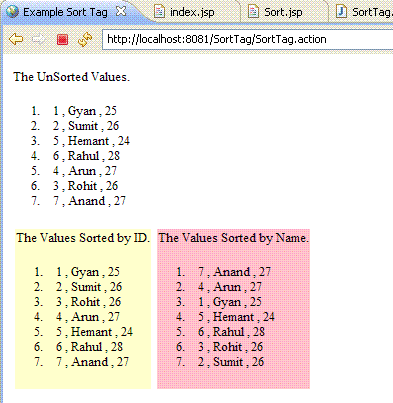The height and width of the screenshot is (403, 393).
Task: Select unsorted row 6 , Rahul , 28
Action: pos(86,156)
